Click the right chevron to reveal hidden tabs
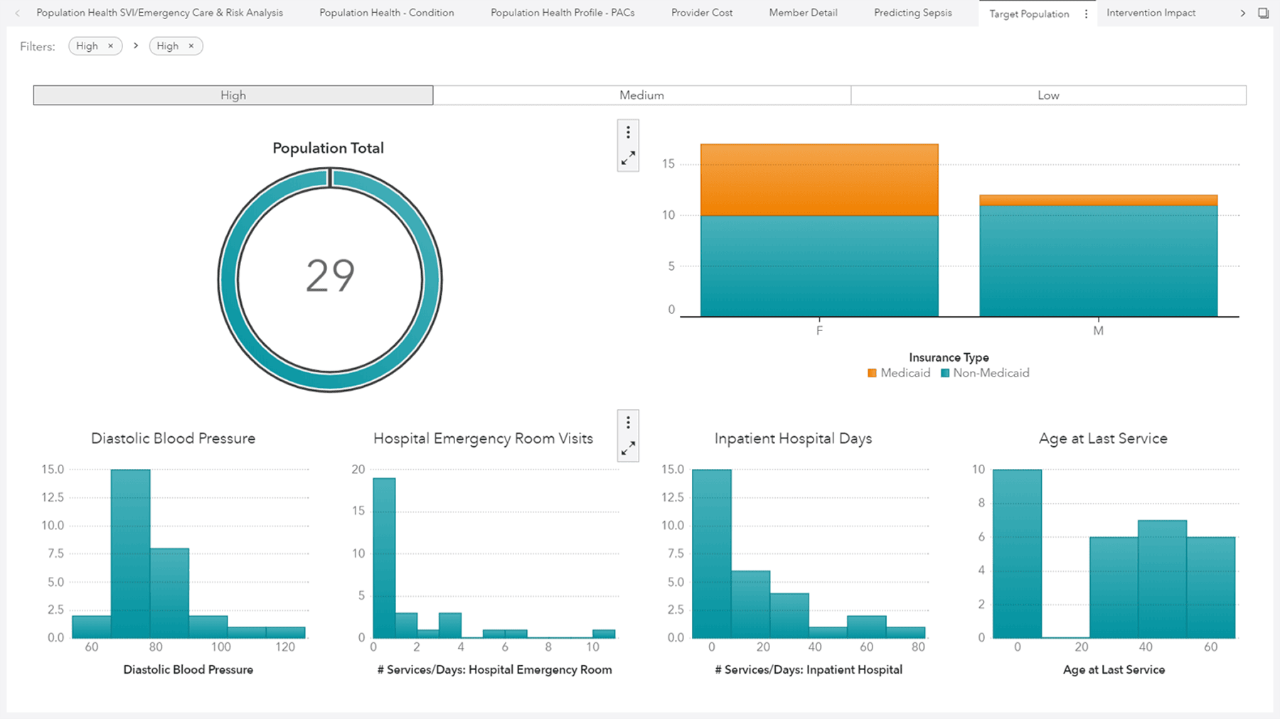 pos(1243,13)
